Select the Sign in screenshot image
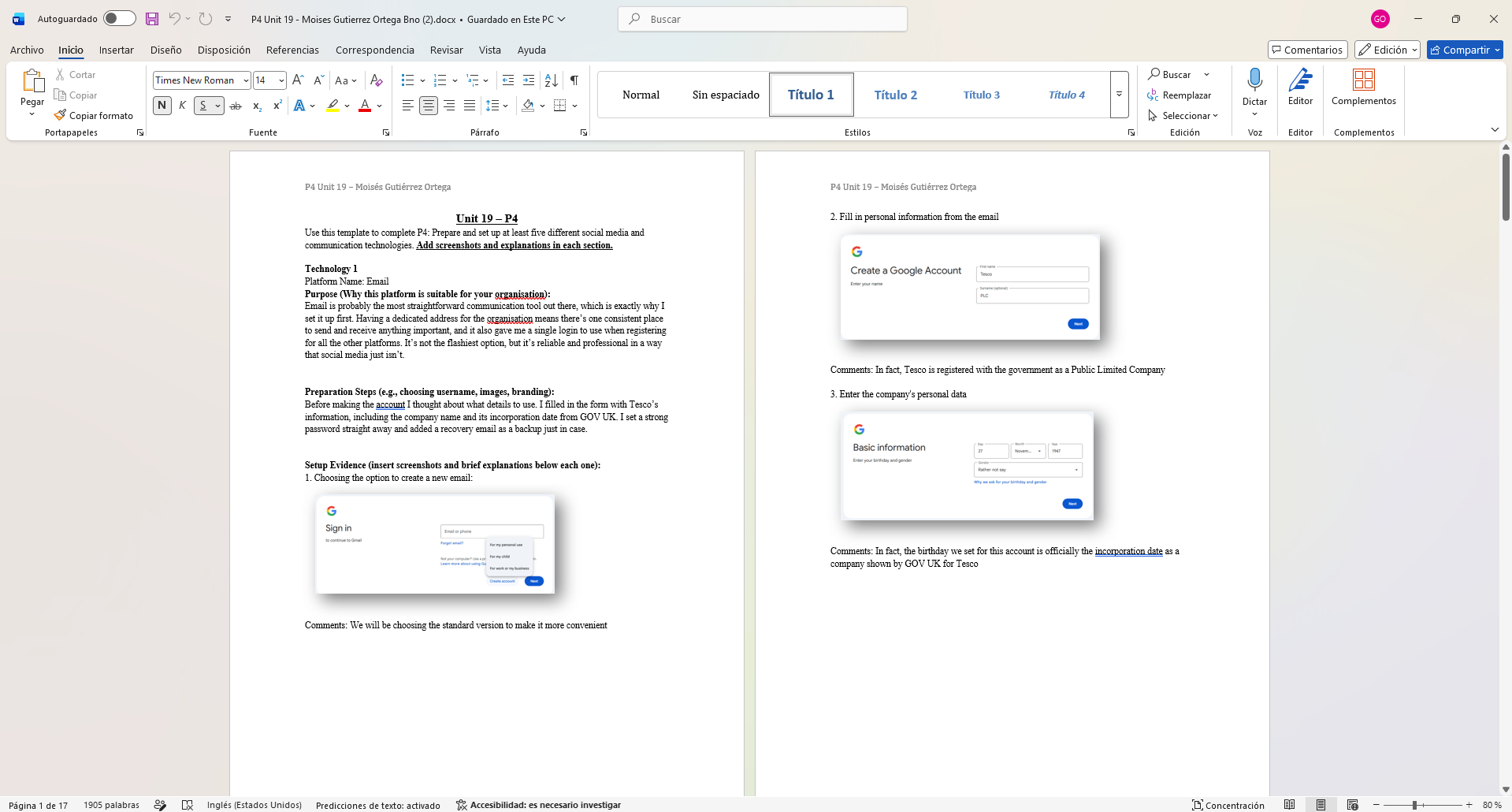1512x812 pixels. coord(435,544)
